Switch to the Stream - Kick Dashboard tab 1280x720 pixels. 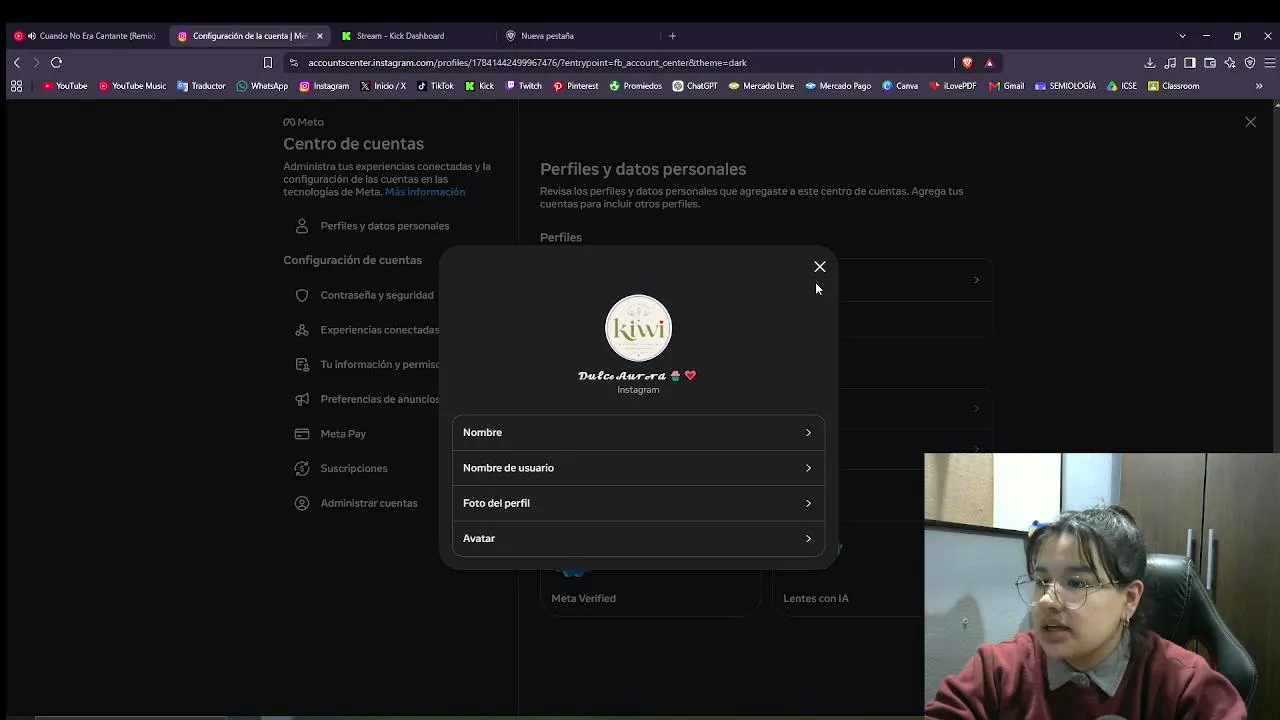400,36
